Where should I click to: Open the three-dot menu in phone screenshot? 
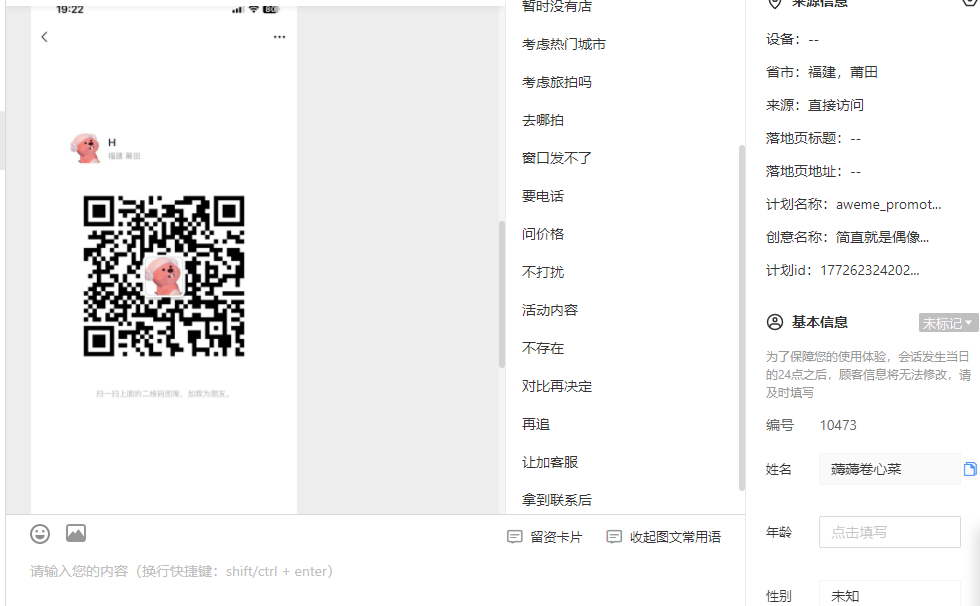[x=279, y=37]
